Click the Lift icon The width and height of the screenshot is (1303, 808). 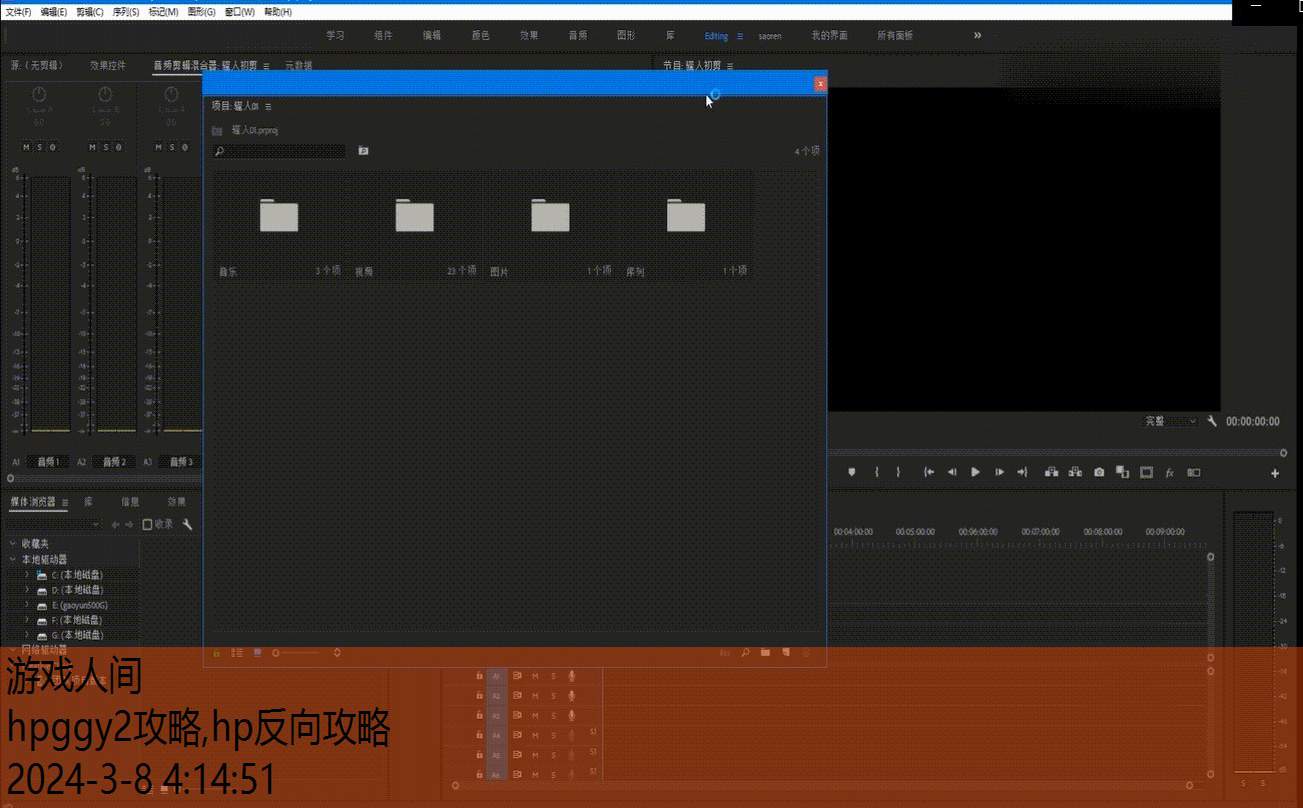(x=1051, y=473)
